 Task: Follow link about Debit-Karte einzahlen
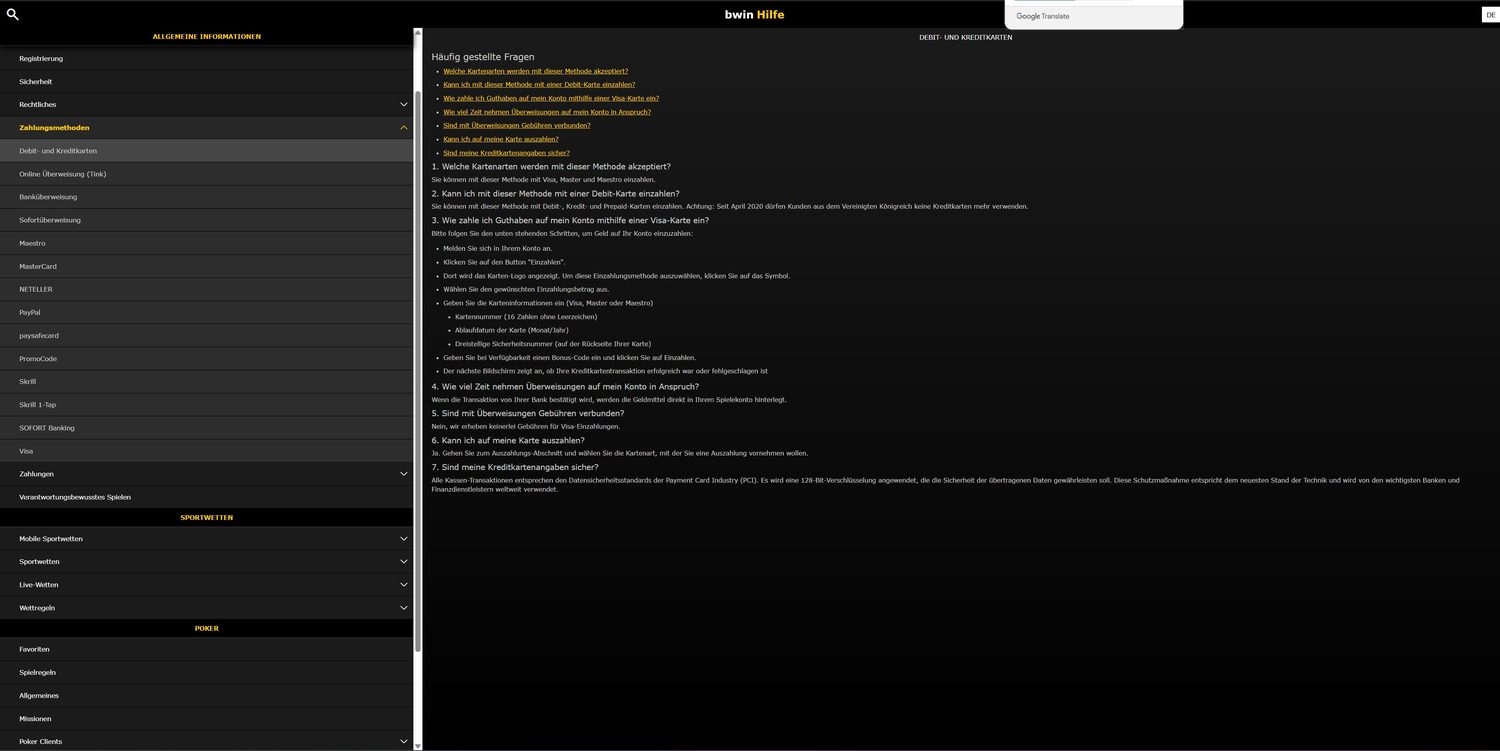tap(539, 85)
